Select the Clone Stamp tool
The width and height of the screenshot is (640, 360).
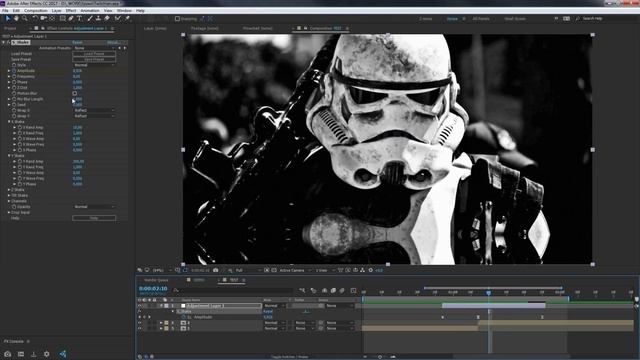(98, 18)
